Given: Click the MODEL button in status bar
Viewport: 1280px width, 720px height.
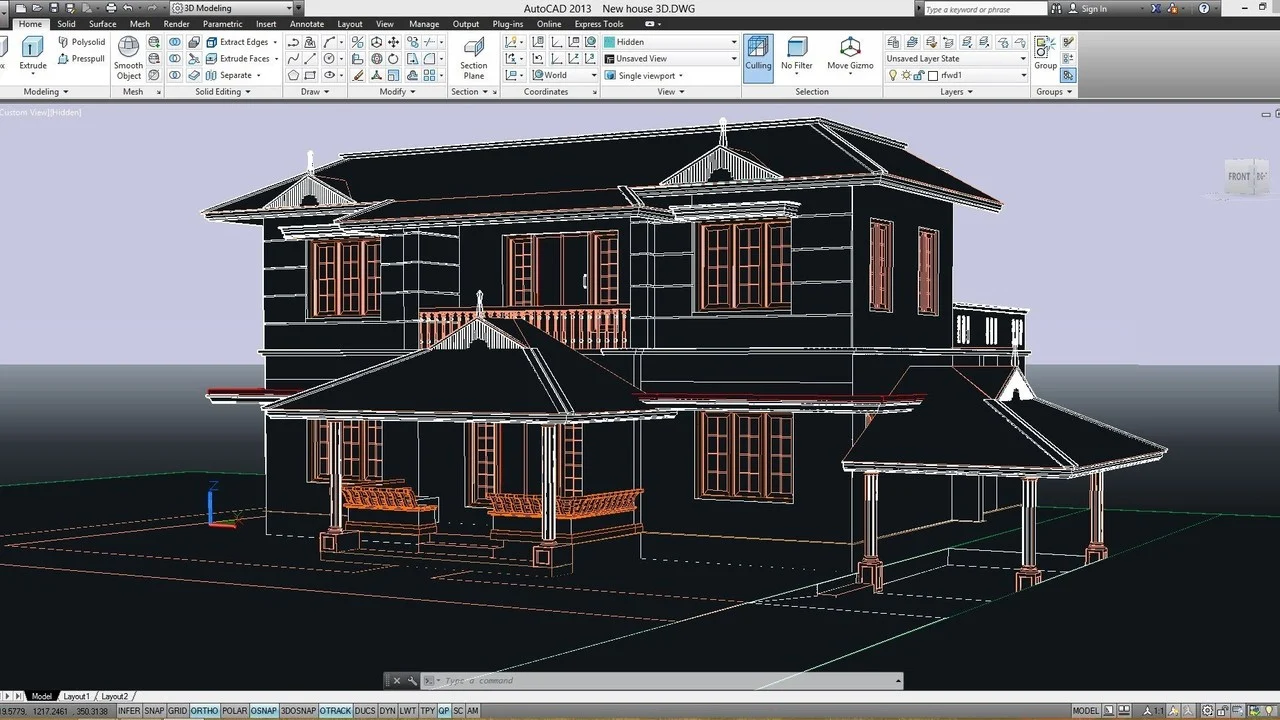Looking at the screenshot, I should click(x=1086, y=711).
